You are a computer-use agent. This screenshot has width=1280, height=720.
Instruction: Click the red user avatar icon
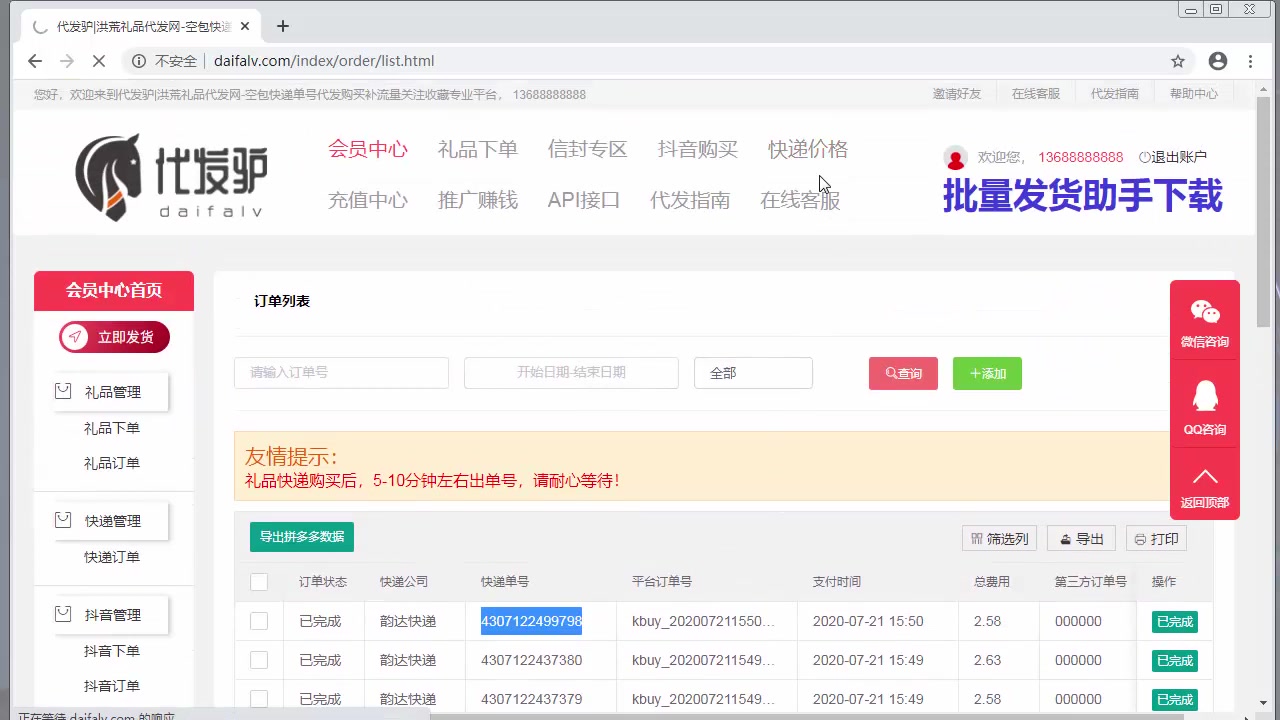click(955, 158)
